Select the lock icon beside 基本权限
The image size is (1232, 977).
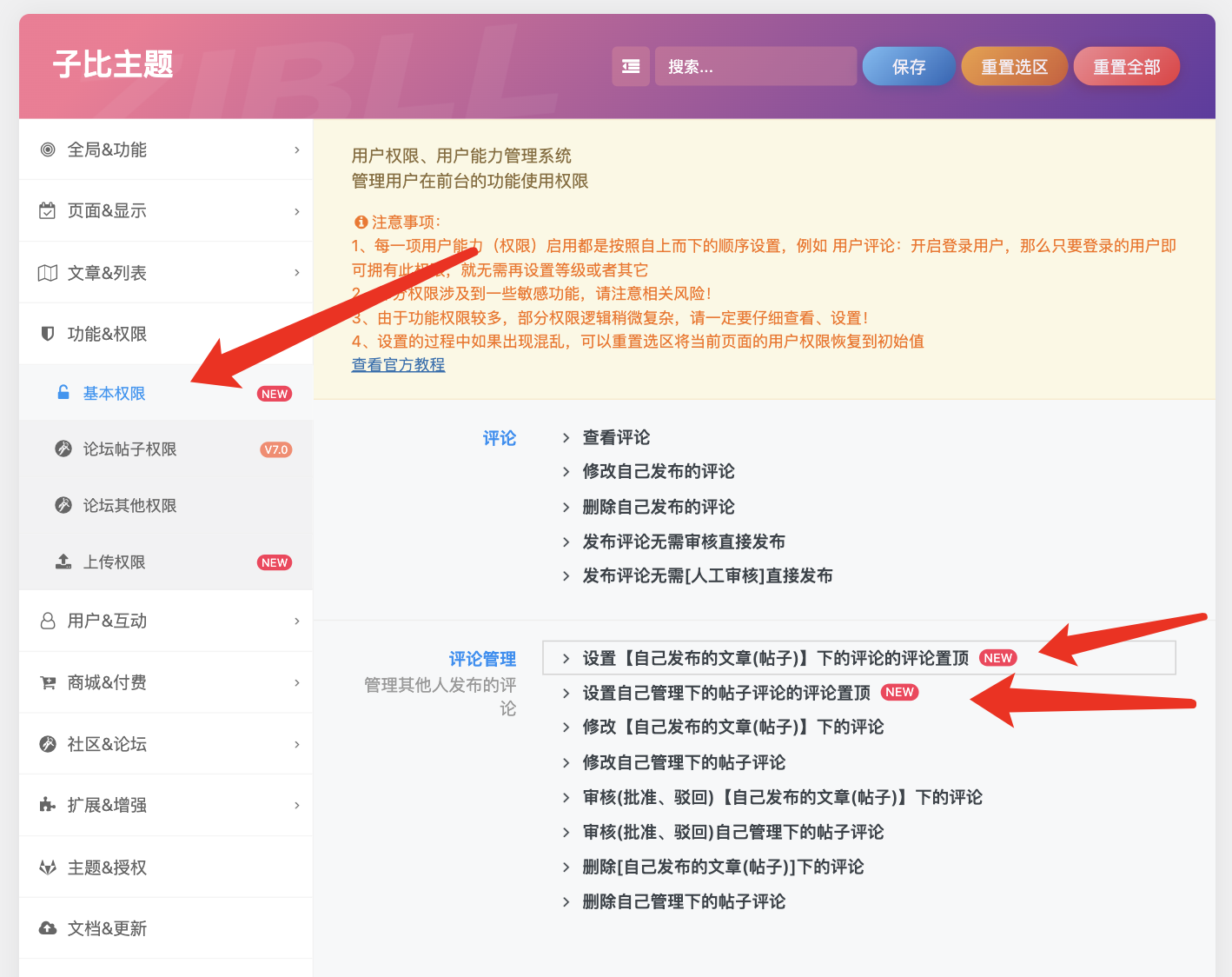point(63,392)
